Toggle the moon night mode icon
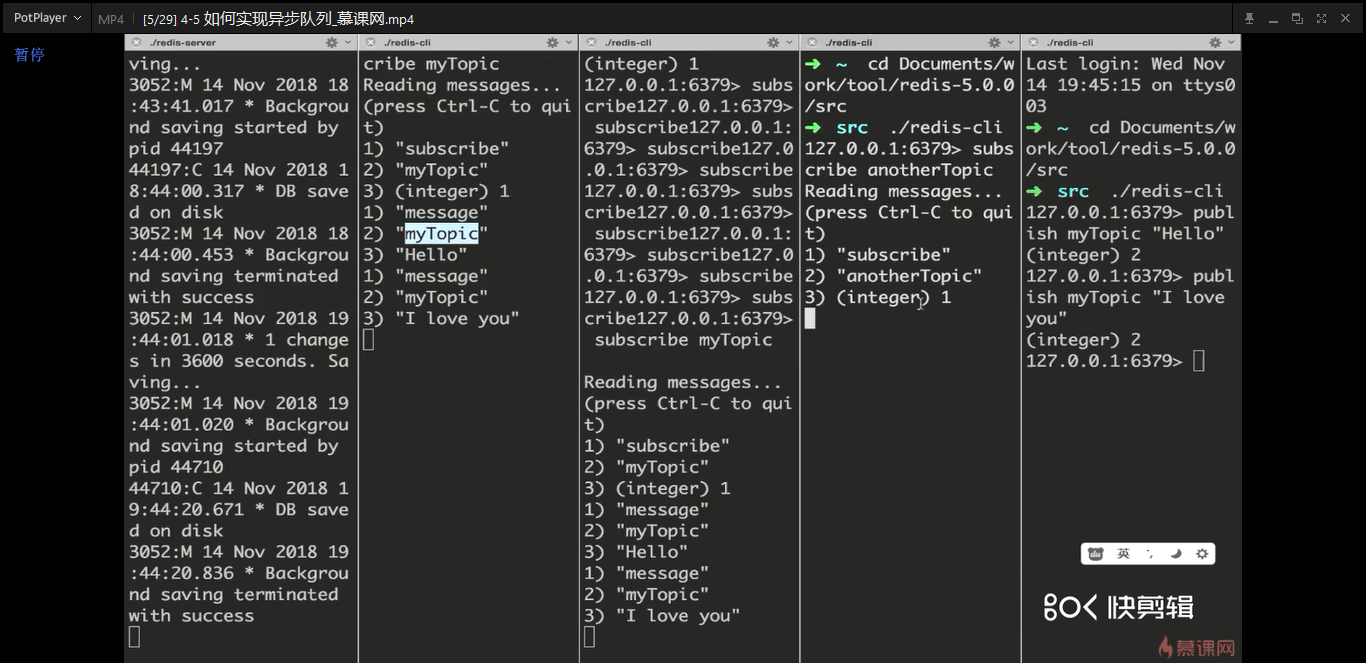Viewport: 1366px width, 663px height. 1176,554
